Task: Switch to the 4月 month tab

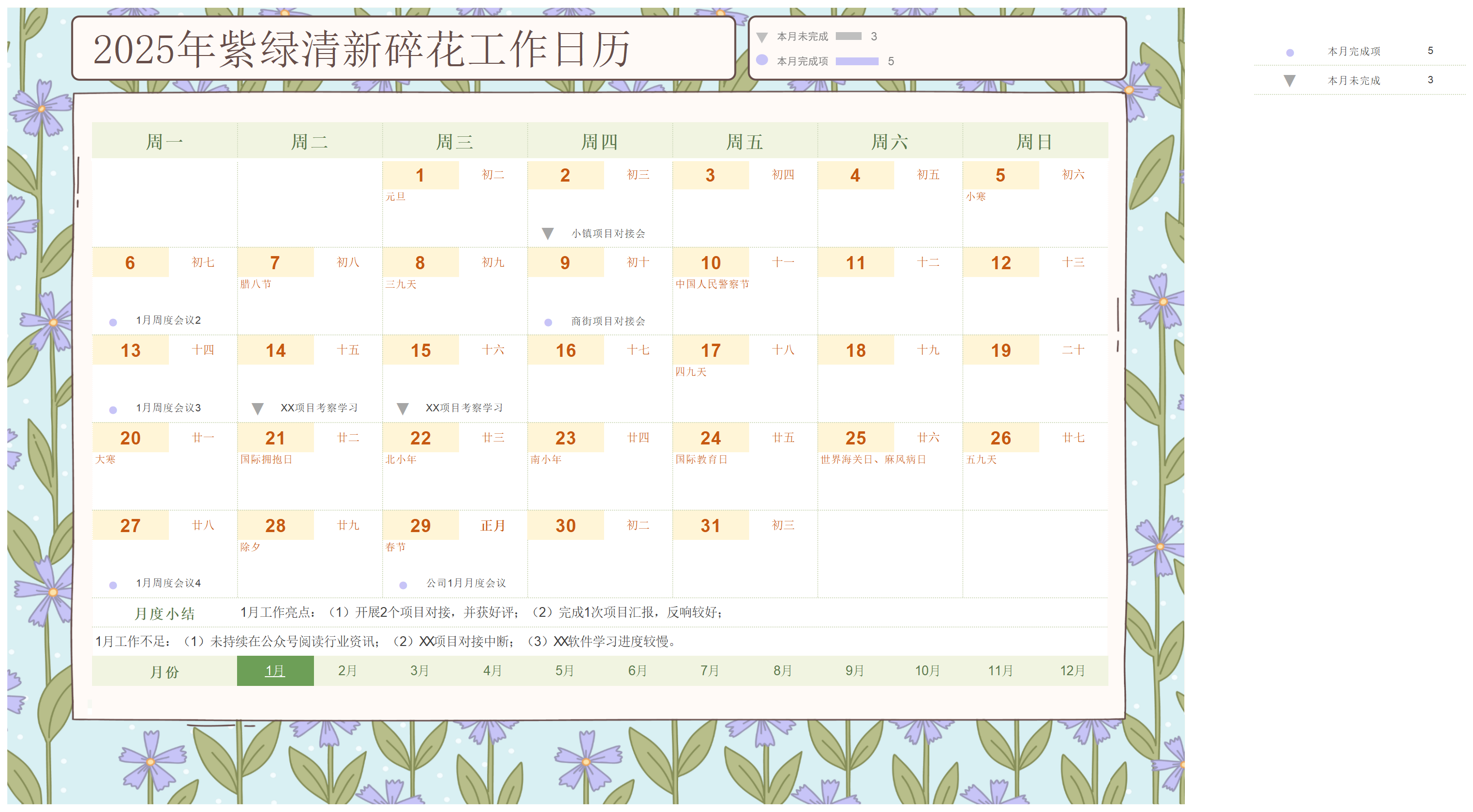Action: click(492, 670)
